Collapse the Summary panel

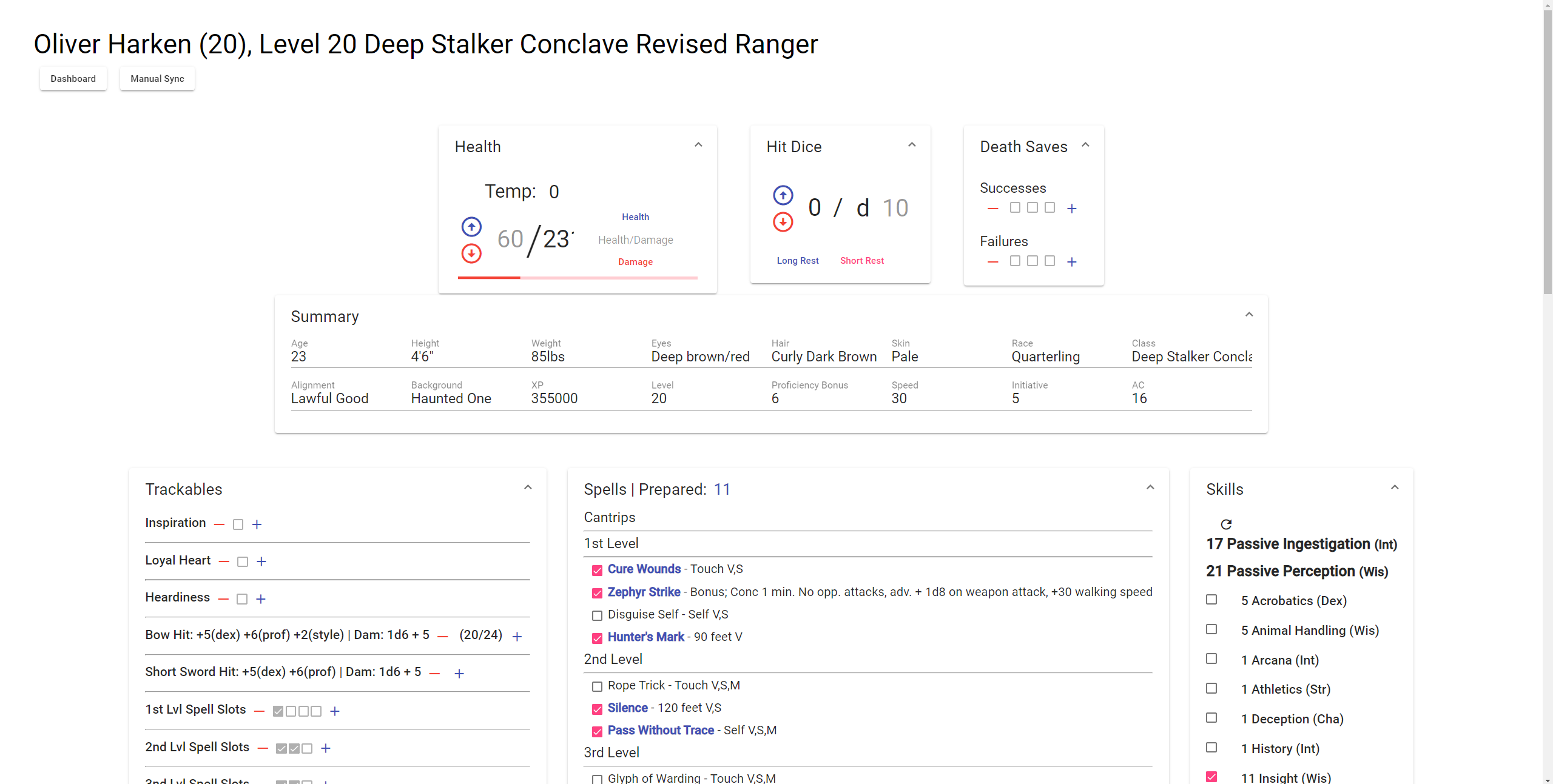1249,315
